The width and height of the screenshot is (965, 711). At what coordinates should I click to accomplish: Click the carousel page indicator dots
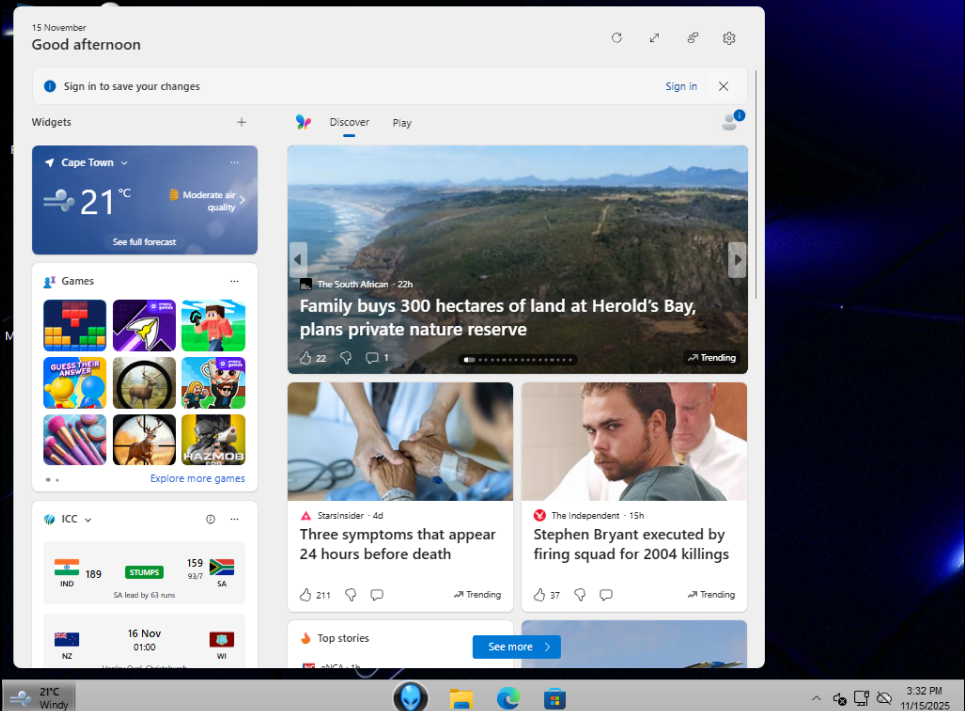coord(518,360)
